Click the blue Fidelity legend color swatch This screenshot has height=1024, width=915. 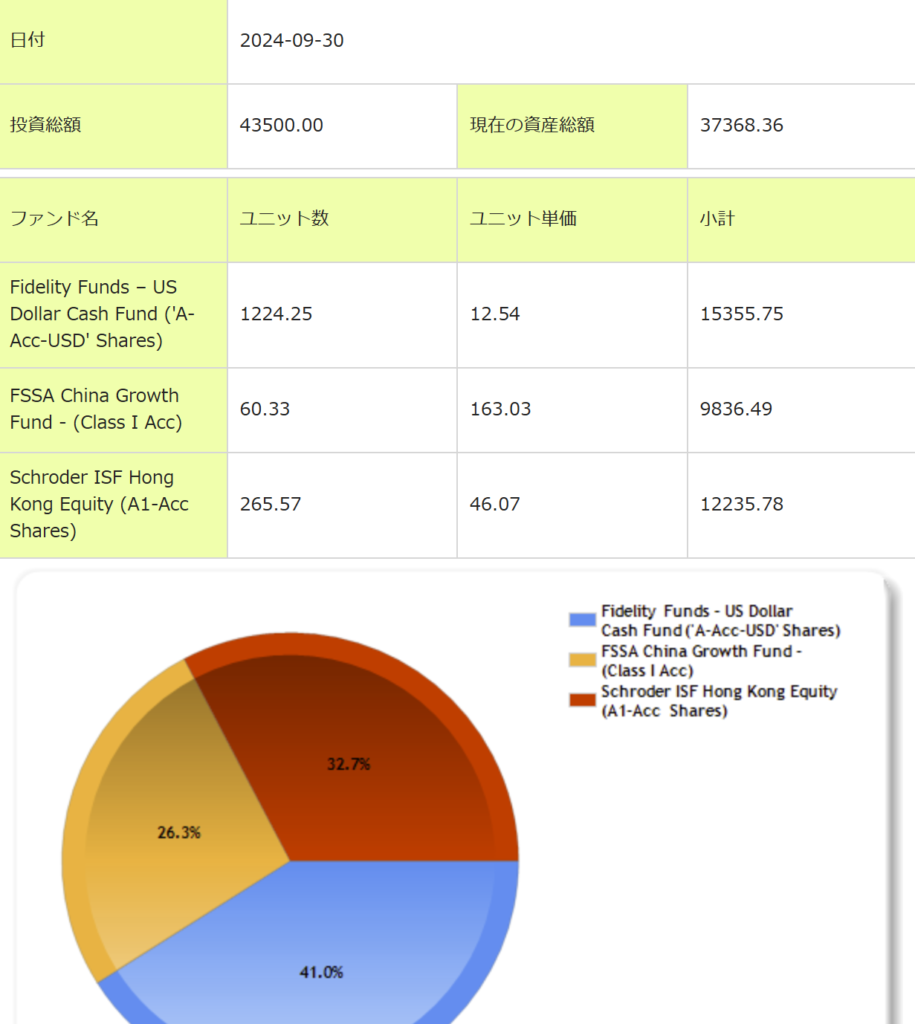582,620
